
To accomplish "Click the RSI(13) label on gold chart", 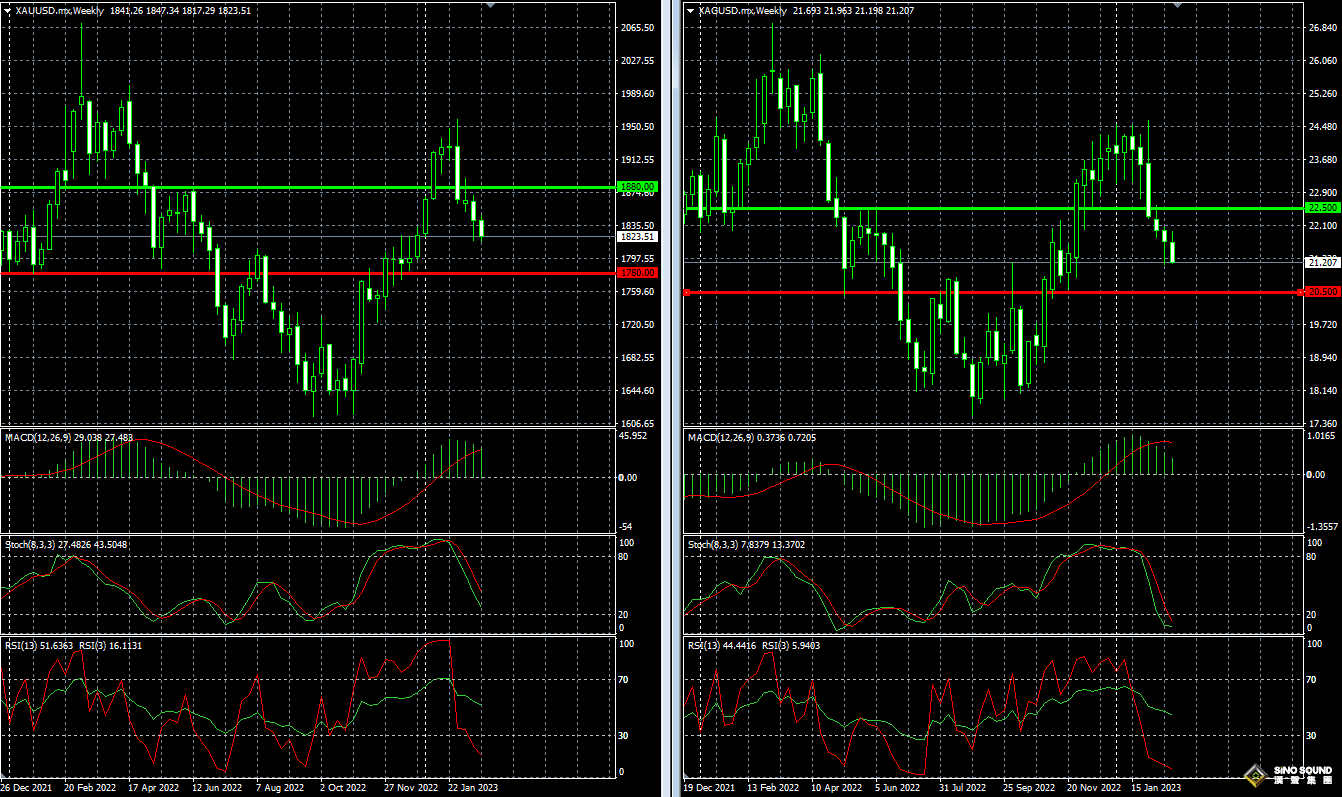I will (x=24, y=645).
